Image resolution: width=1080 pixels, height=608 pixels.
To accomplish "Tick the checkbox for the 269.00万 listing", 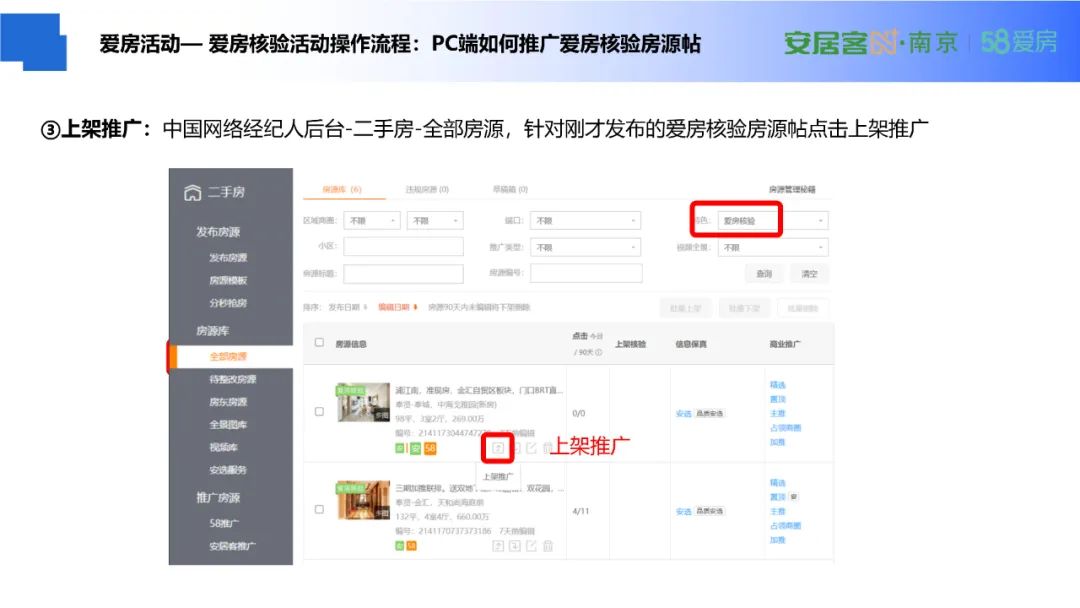I will [x=319, y=412].
